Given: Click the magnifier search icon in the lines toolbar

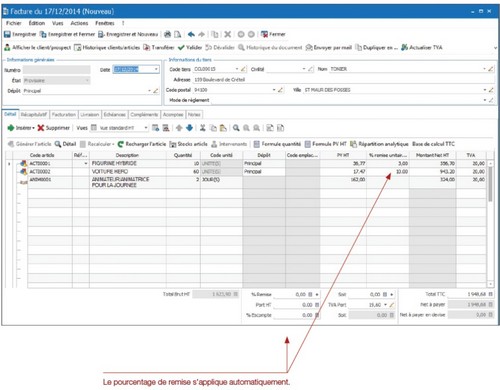Looking at the screenshot, I should coord(236,128).
